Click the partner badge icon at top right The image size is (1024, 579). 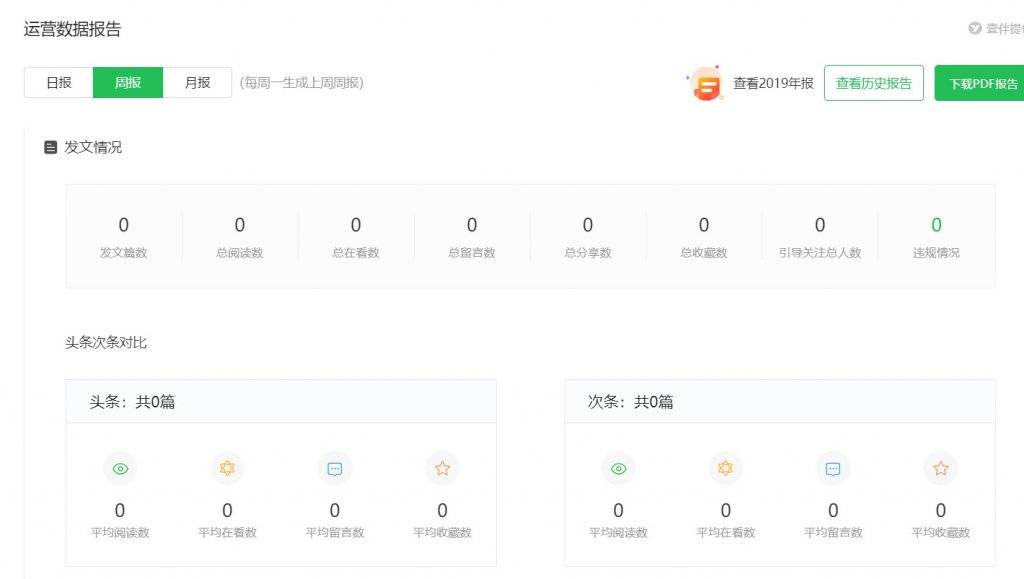[975, 28]
